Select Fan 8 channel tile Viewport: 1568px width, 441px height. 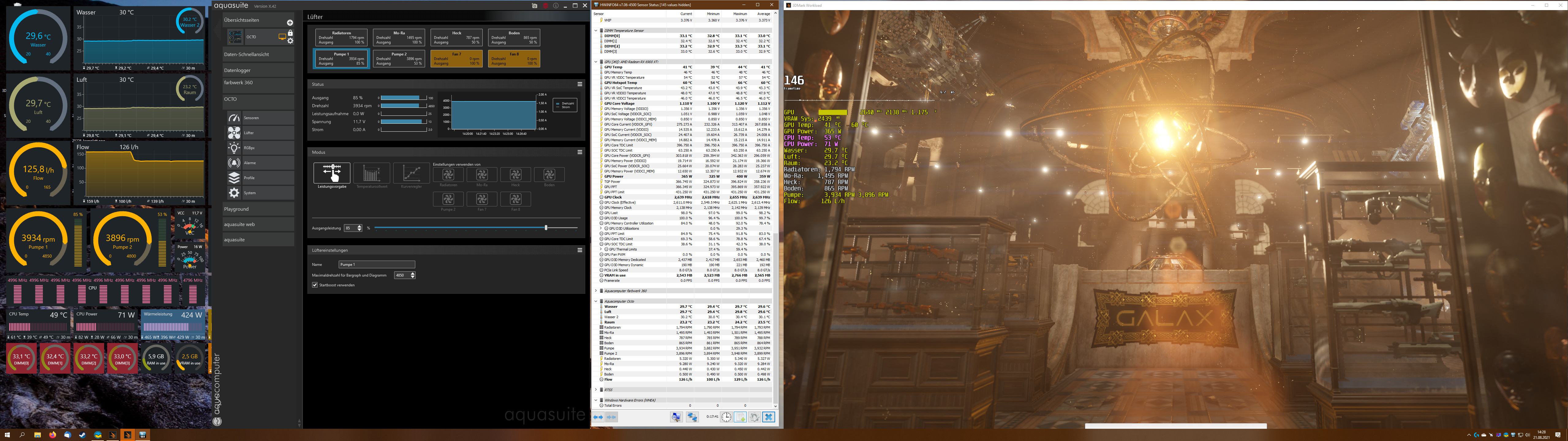pos(514,58)
